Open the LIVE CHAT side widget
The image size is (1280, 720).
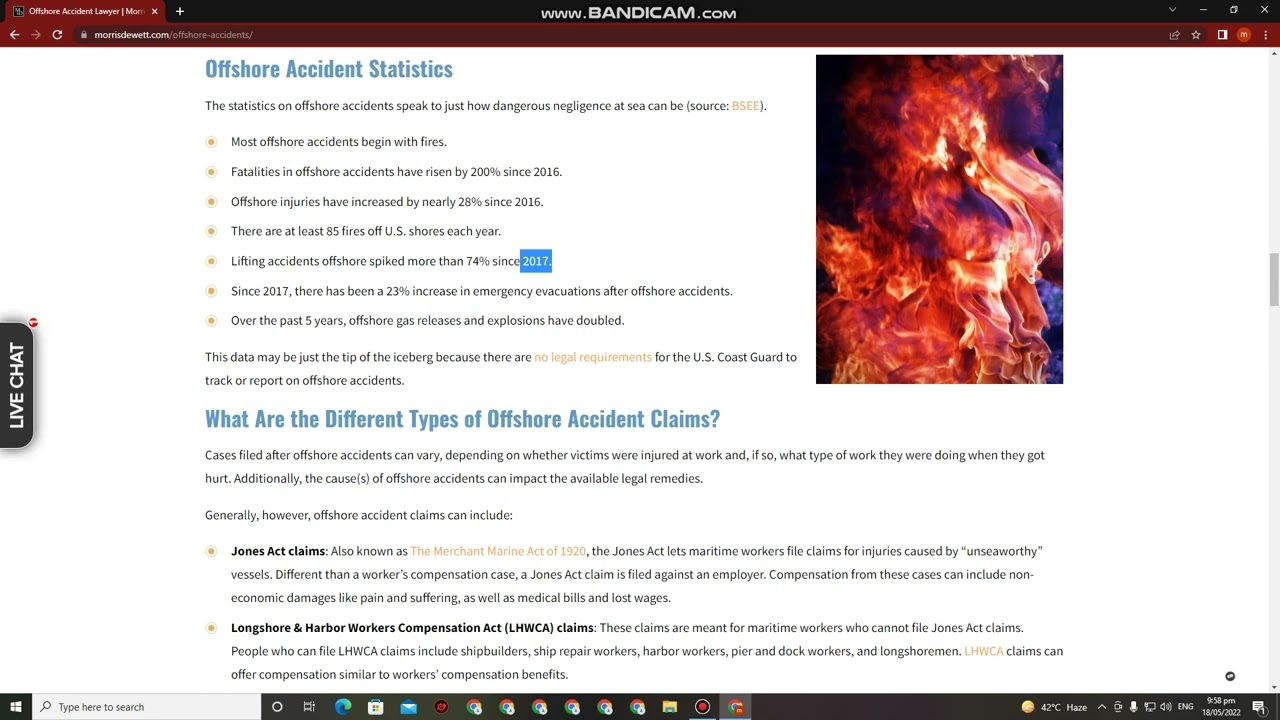(16, 385)
